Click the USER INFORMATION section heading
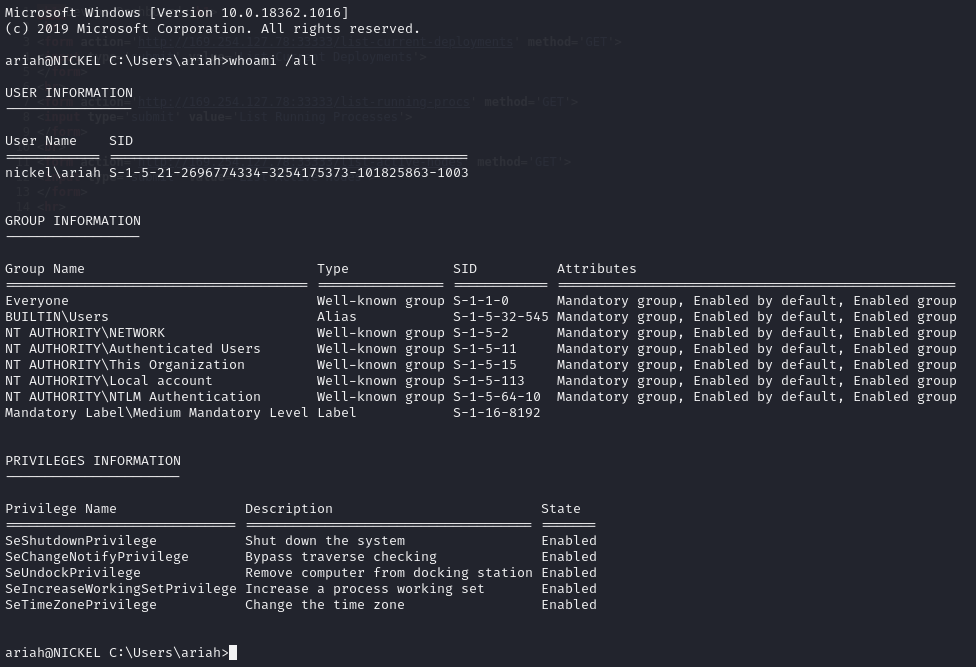 (x=69, y=93)
